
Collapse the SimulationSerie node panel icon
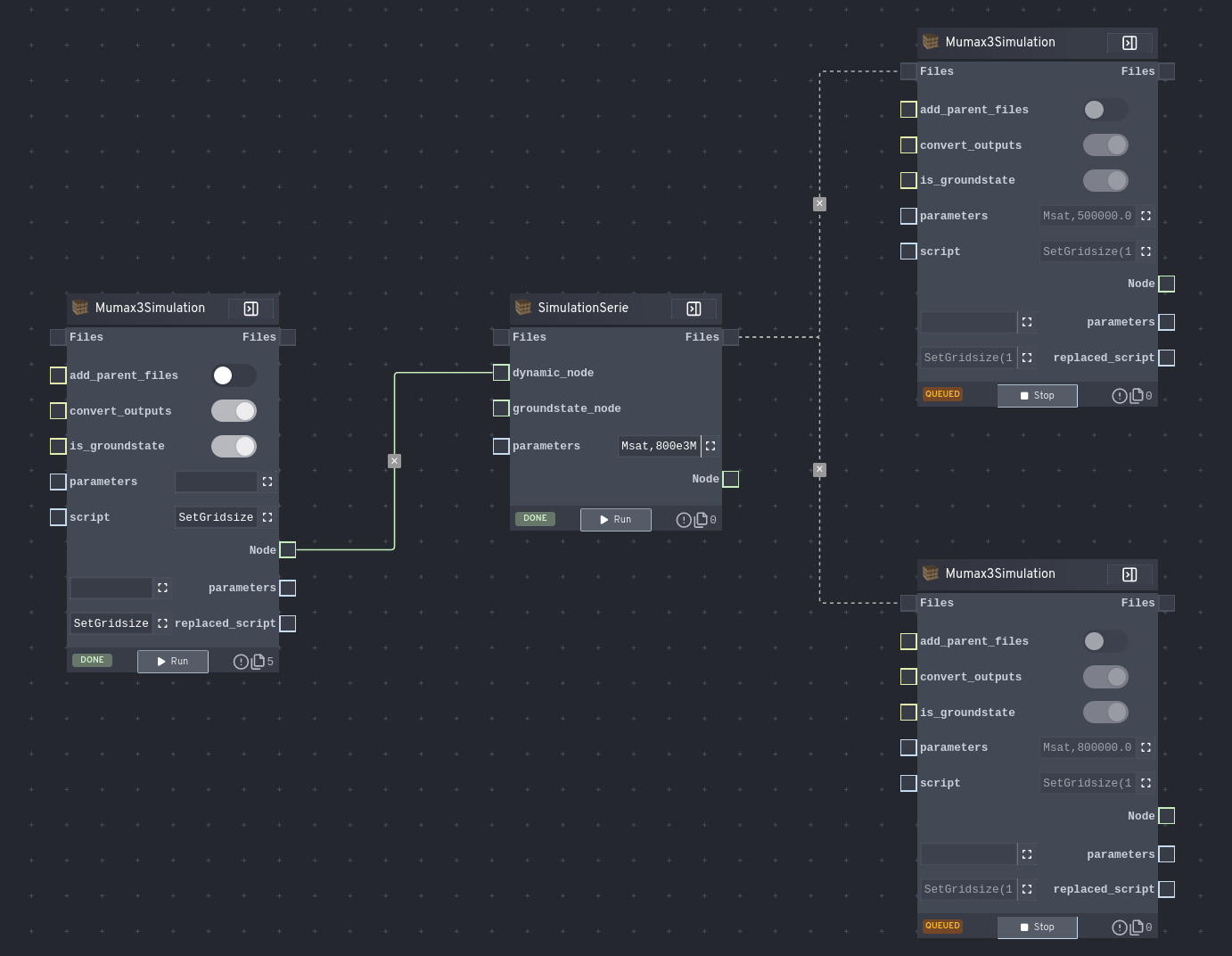pyautogui.click(x=694, y=309)
